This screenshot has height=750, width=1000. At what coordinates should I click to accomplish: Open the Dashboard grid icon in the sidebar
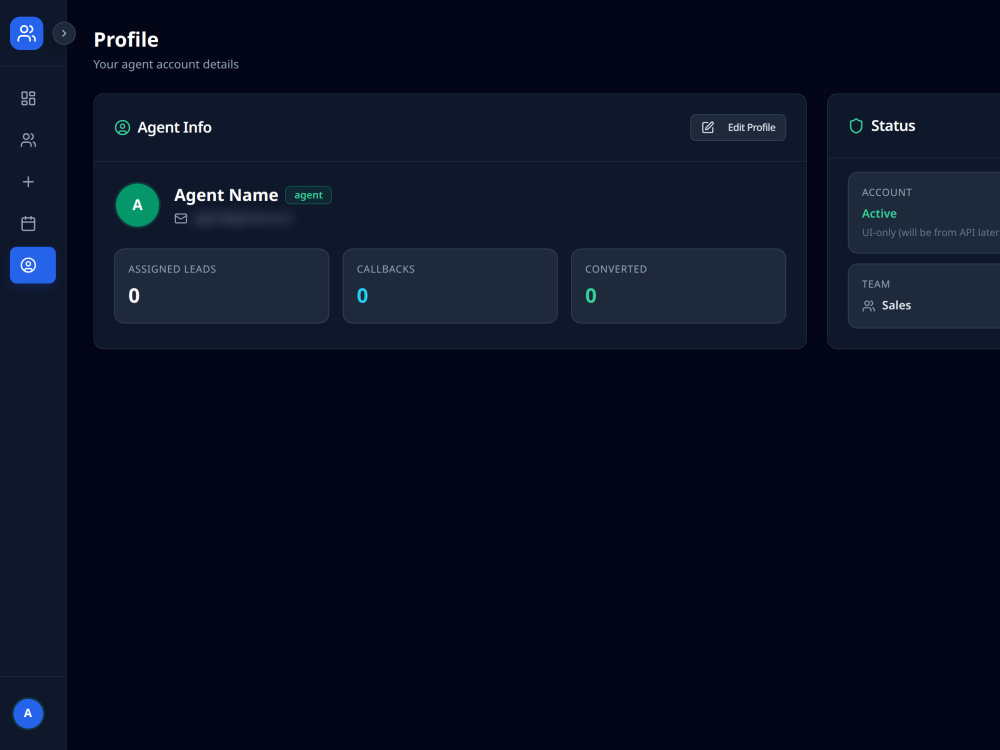28,98
